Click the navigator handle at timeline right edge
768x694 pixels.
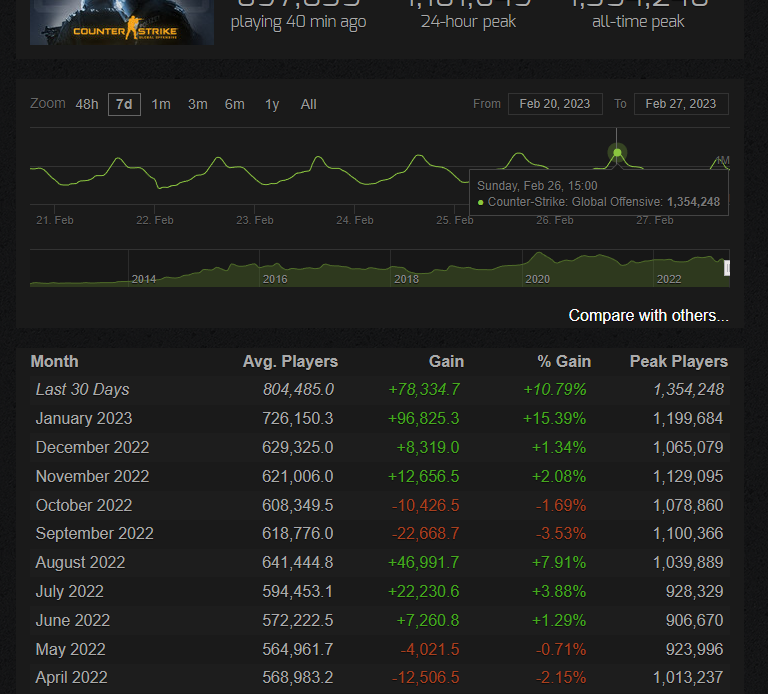click(x=727, y=268)
